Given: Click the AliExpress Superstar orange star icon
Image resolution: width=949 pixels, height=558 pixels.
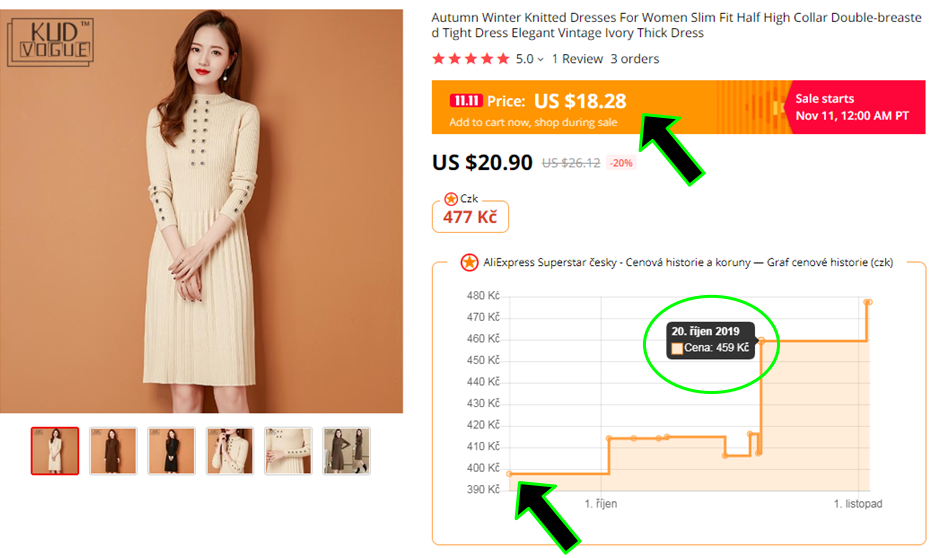Looking at the screenshot, I should [469, 263].
